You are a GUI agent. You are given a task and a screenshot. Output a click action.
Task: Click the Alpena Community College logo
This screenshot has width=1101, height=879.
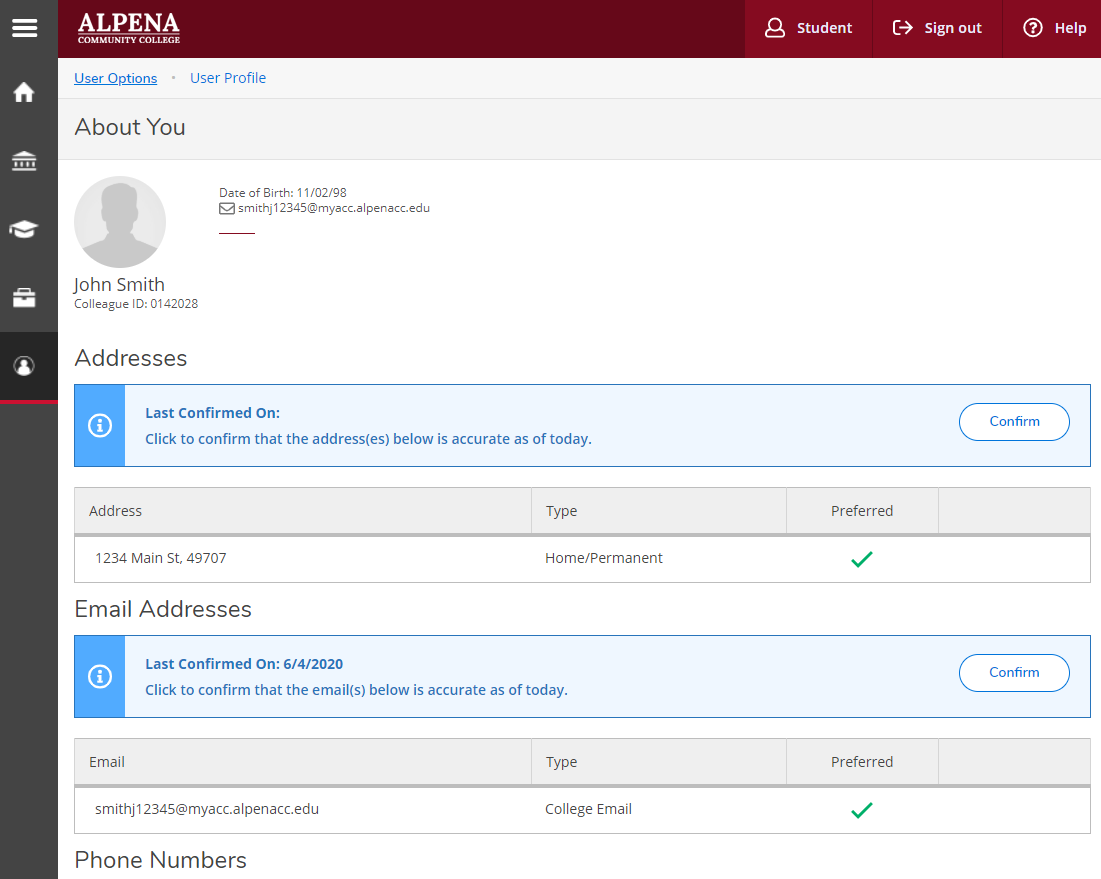coord(128,28)
